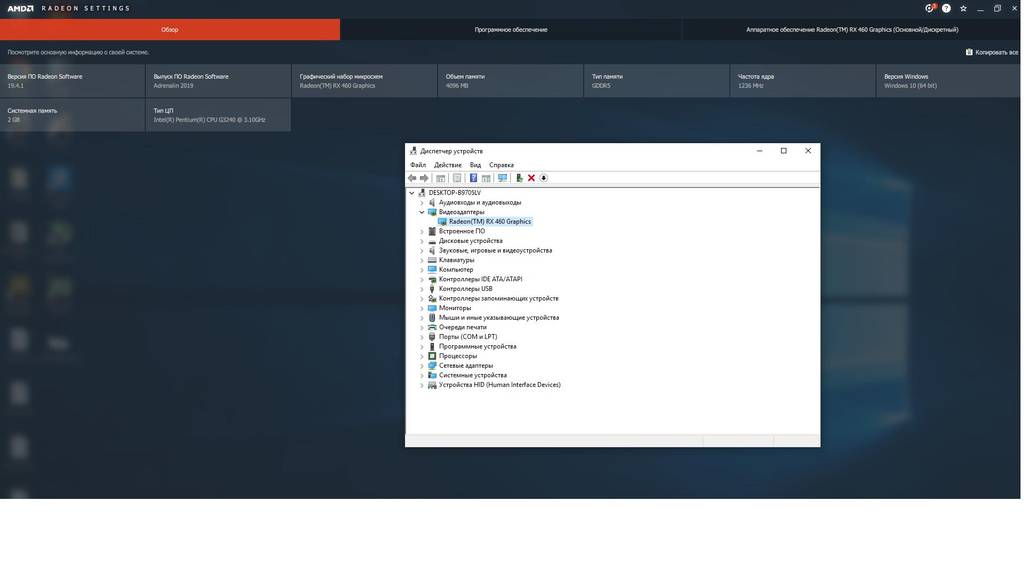Click the Выпуск ПО Radeon Software tile
Image resolution: width=1024 pixels, height=576 pixels.
click(x=218, y=81)
